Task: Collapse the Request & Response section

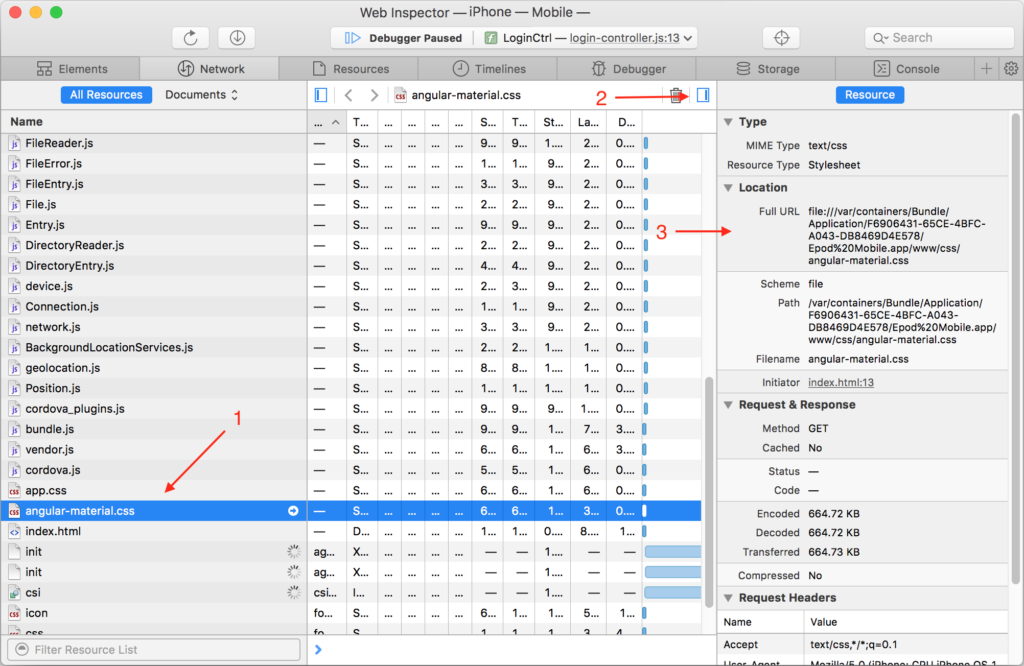Action: click(729, 405)
